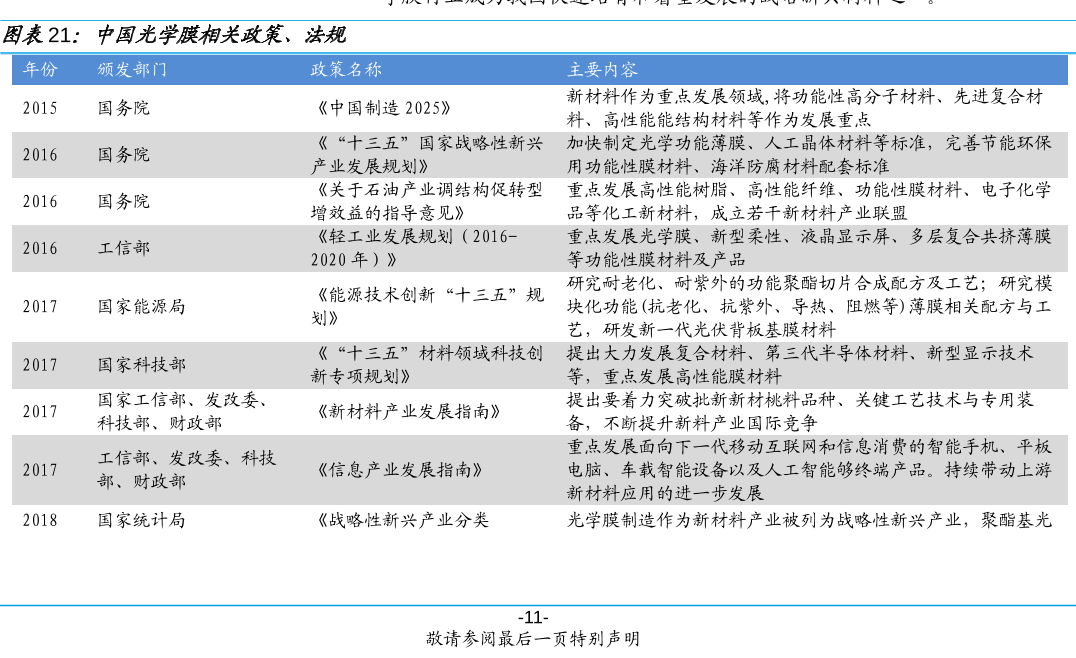Click content starting '加快制定光学功能薄膜'
The image size is (1076, 658).
pyautogui.click(x=809, y=154)
